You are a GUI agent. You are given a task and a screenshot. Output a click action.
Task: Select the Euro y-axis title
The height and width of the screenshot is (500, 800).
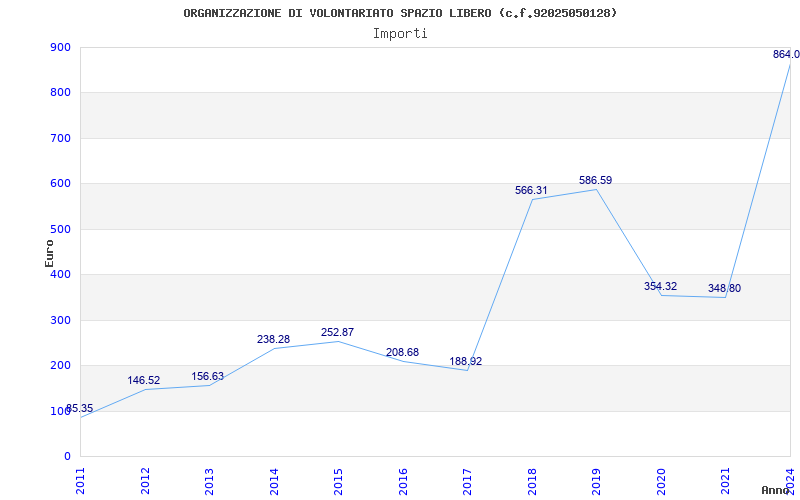tap(49, 253)
